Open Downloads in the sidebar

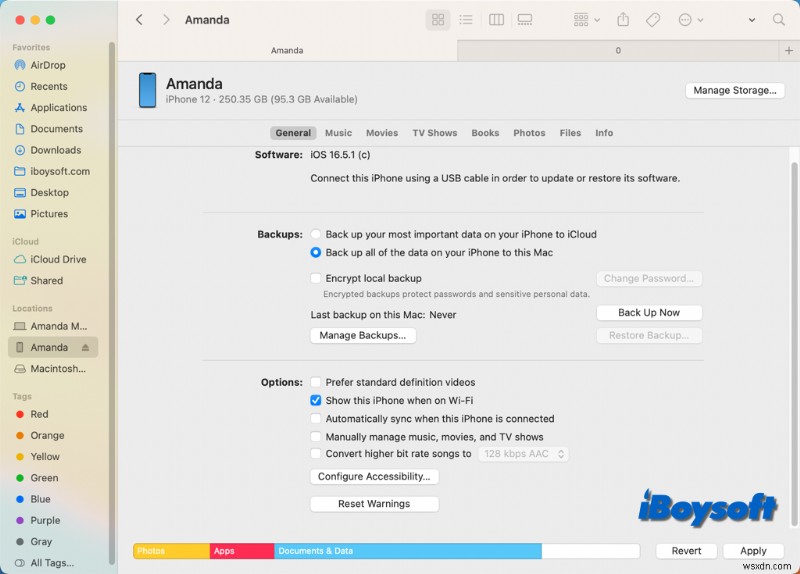54,150
